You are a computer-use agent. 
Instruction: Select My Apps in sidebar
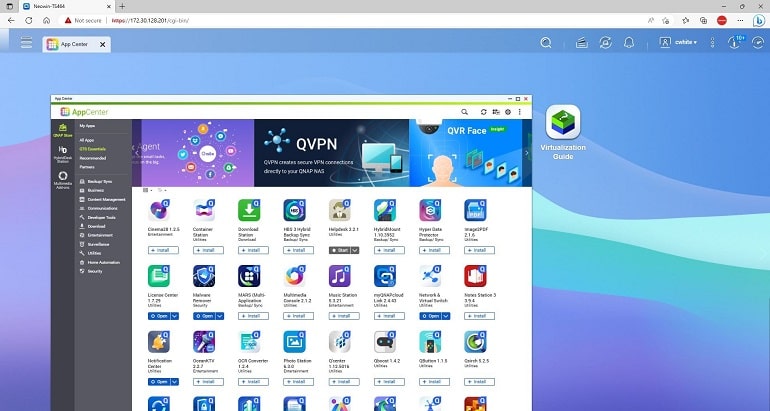click(87, 126)
